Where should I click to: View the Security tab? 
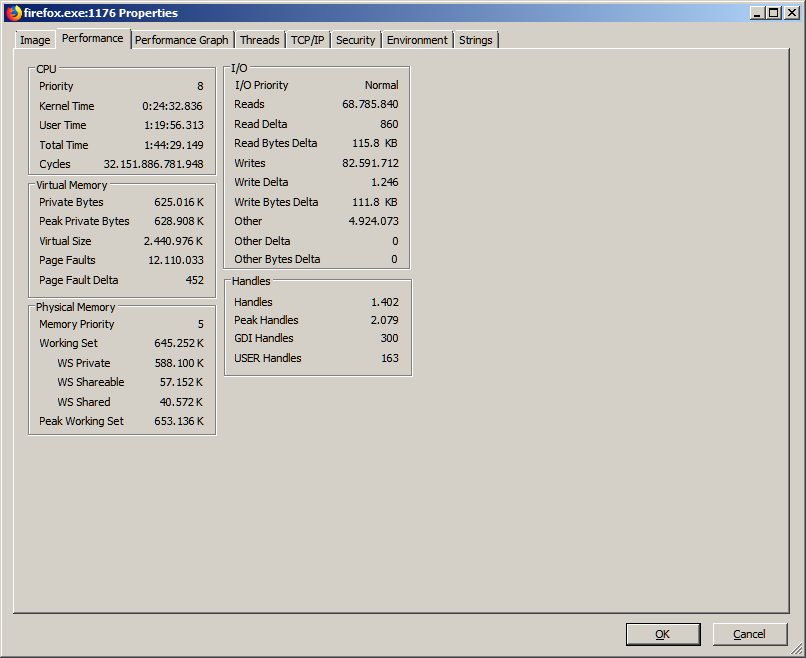coord(355,40)
